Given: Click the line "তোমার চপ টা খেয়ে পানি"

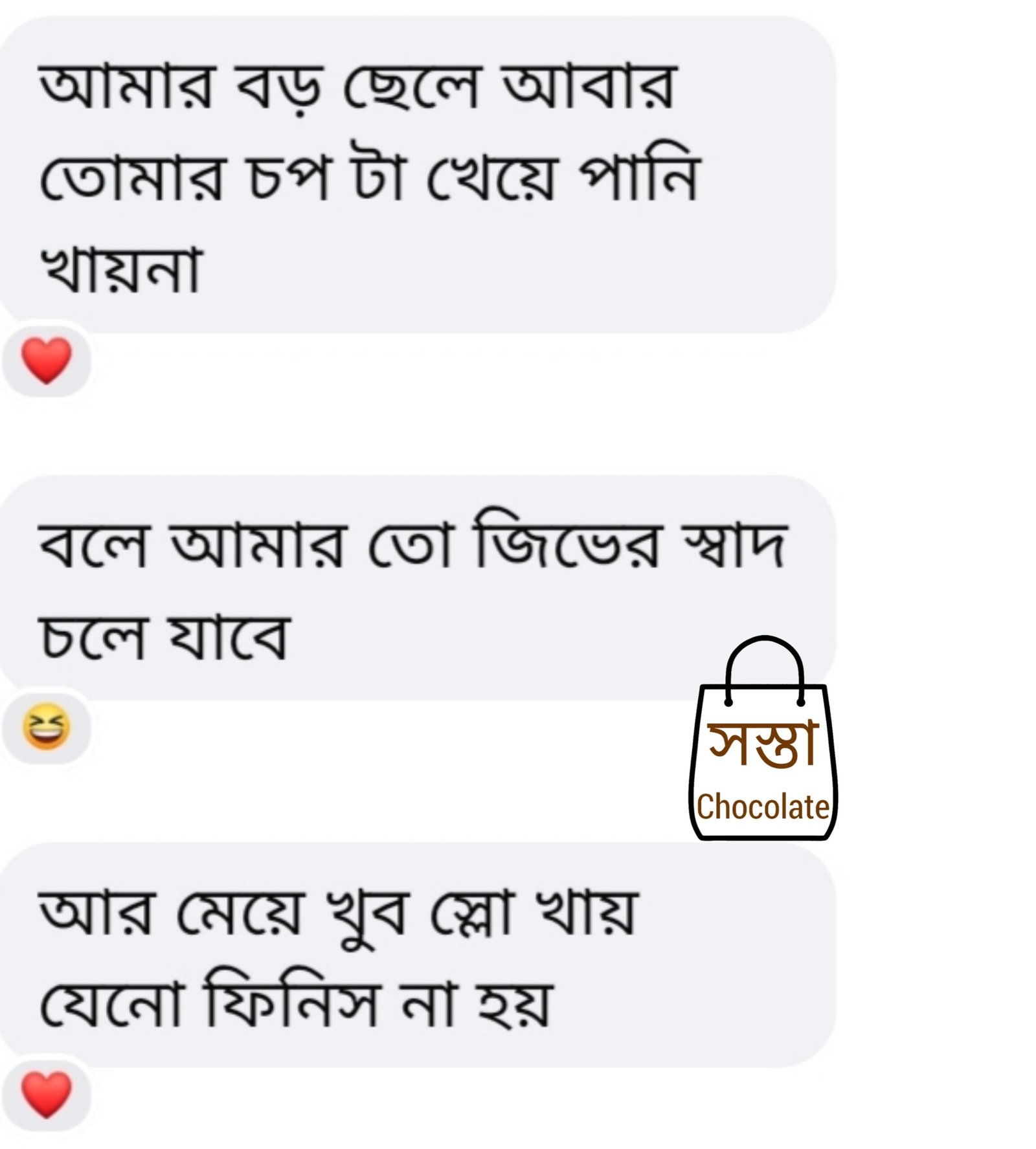Looking at the screenshot, I should point(370,175).
